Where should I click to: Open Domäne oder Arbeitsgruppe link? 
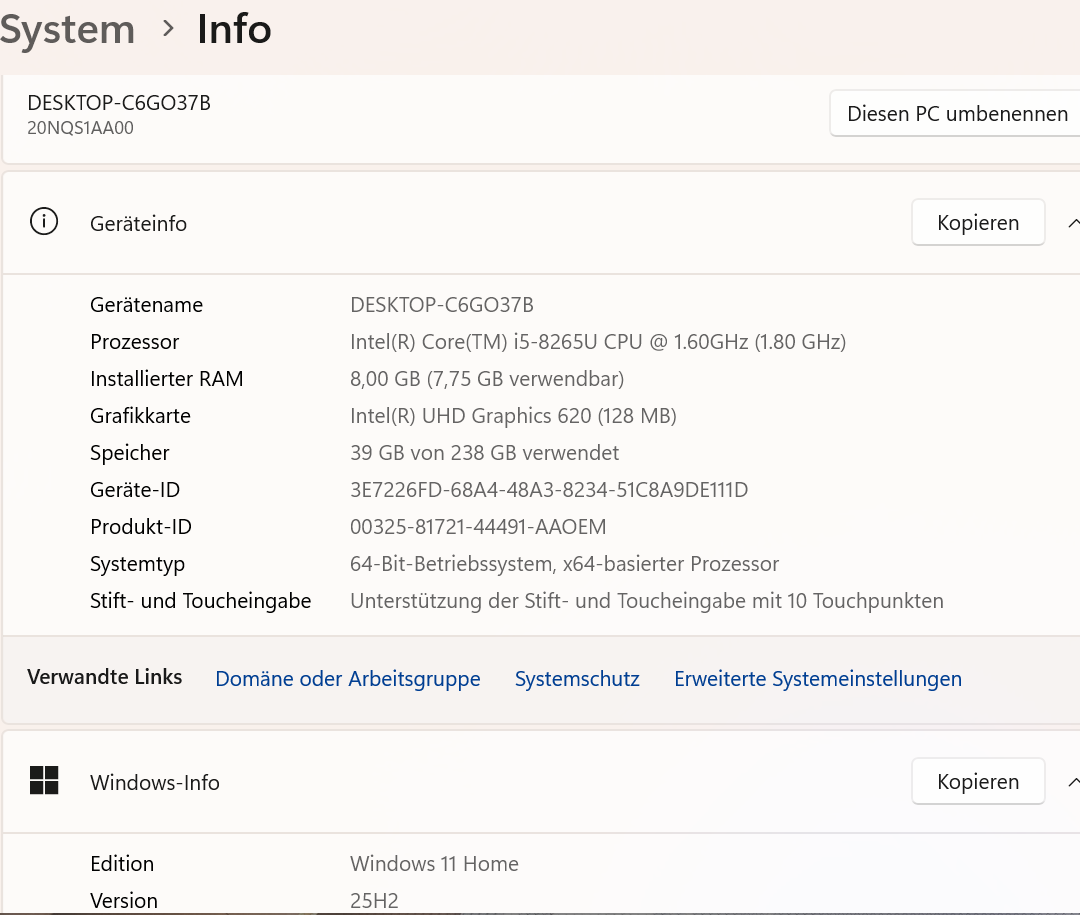click(x=348, y=679)
